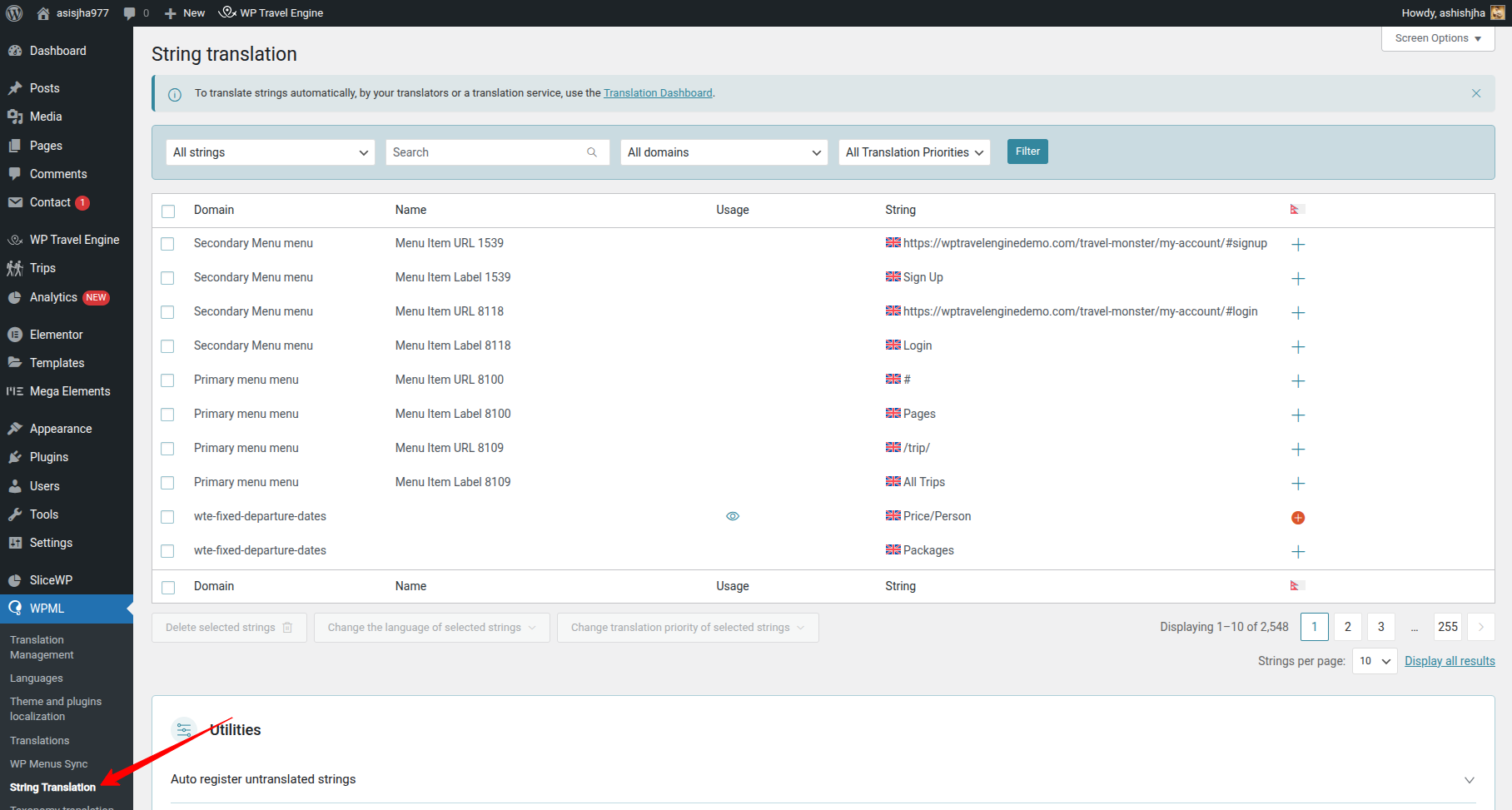Open Translation Management in WPML menu
This screenshot has height=810, width=1512.
(42, 647)
